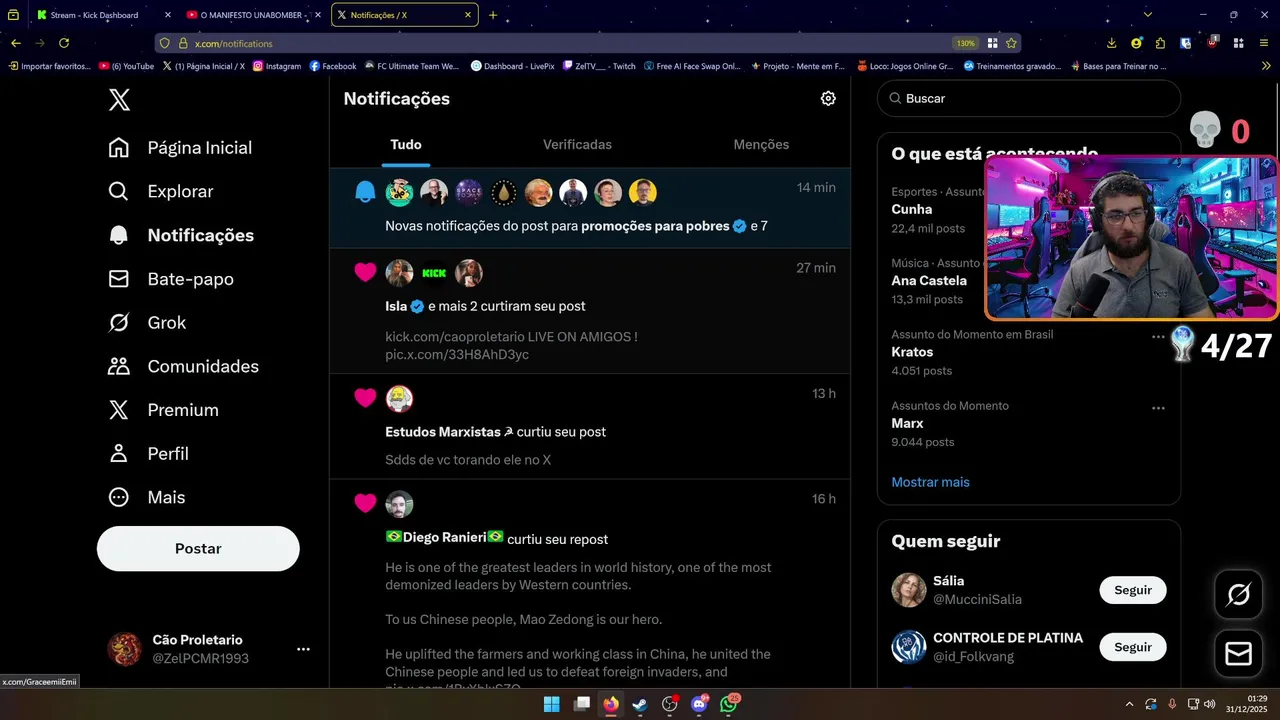This screenshot has height=720, width=1280.
Task: Open the YouTube bookmark
Action: coord(126,66)
